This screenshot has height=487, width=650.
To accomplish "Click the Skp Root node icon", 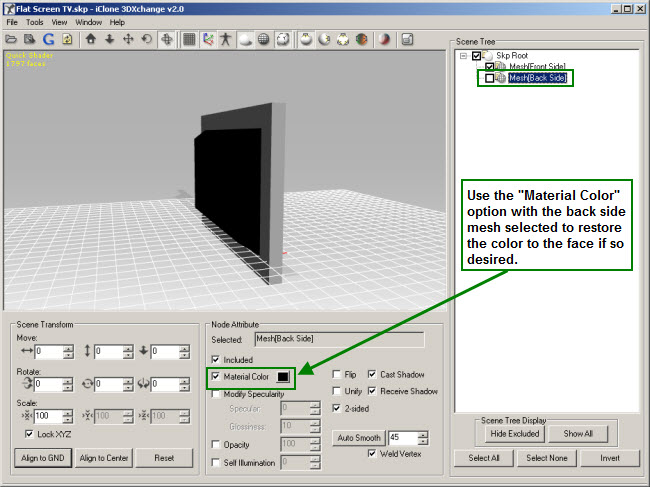I will 488,56.
